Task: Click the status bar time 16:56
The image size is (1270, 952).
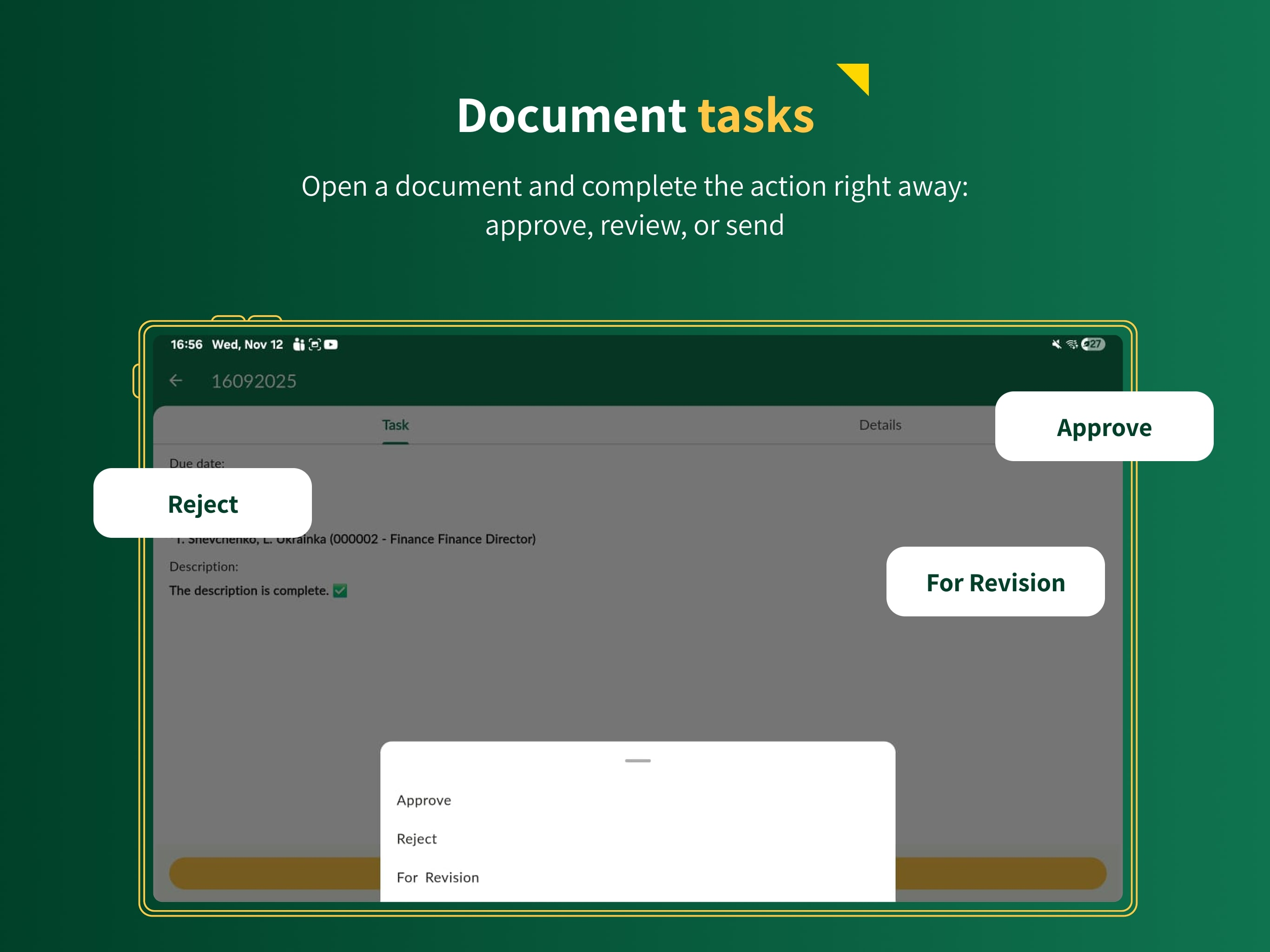Action: pos(186,344)
